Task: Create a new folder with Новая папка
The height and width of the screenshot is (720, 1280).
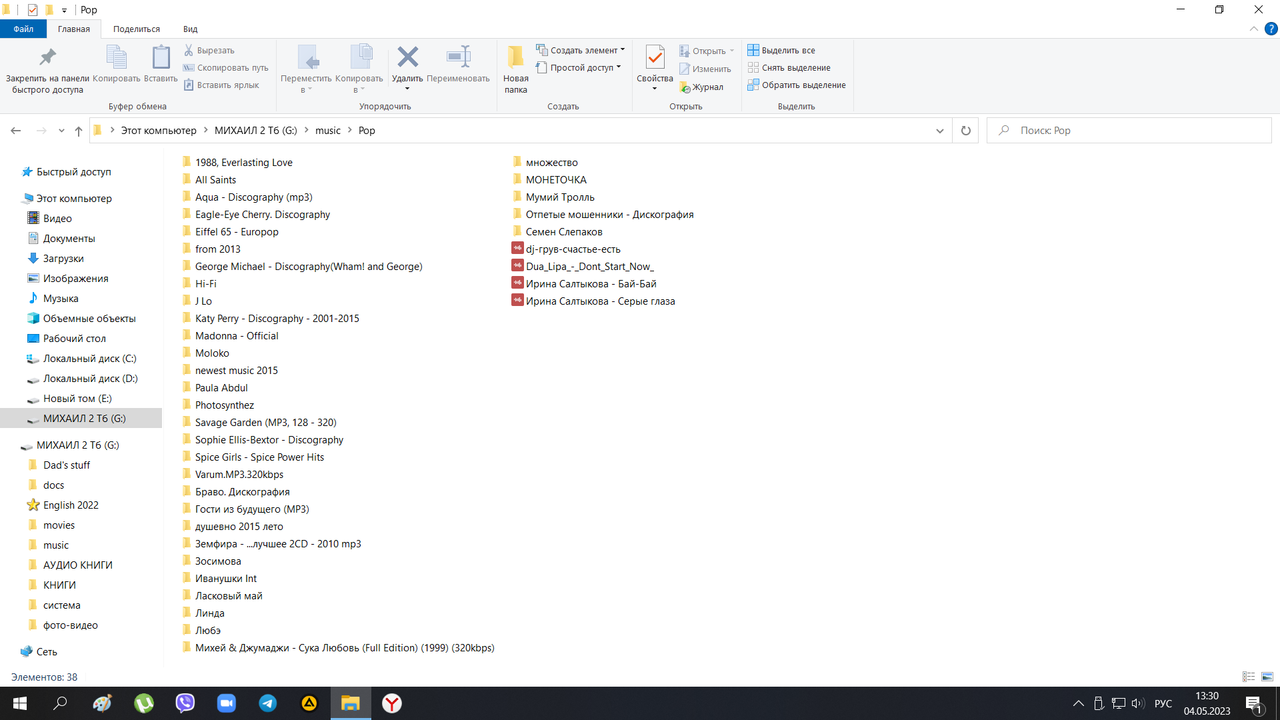Action: 516,69
